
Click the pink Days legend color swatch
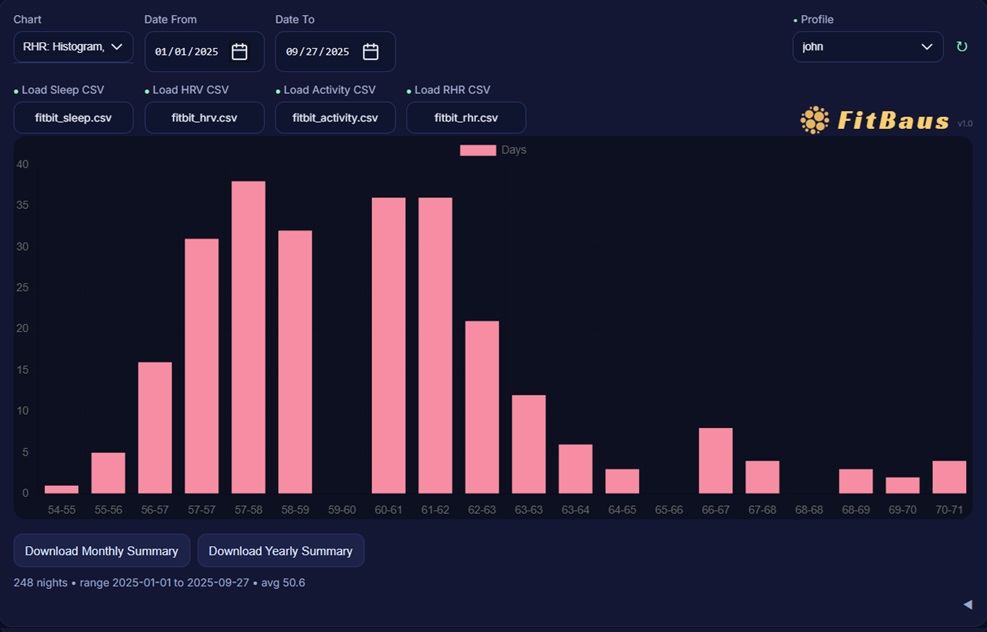pyautogui.click(x=477, y=150)
